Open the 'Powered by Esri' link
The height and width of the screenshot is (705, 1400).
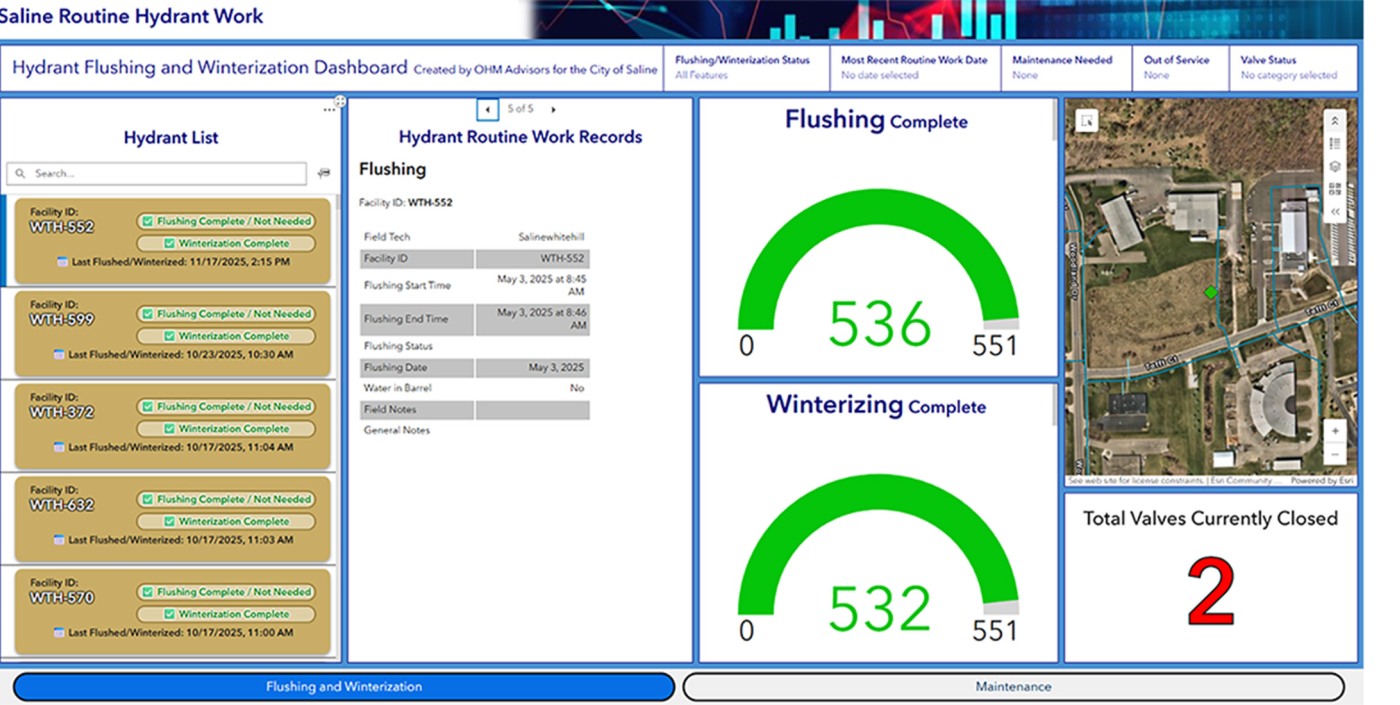[x=1323, y=481]
